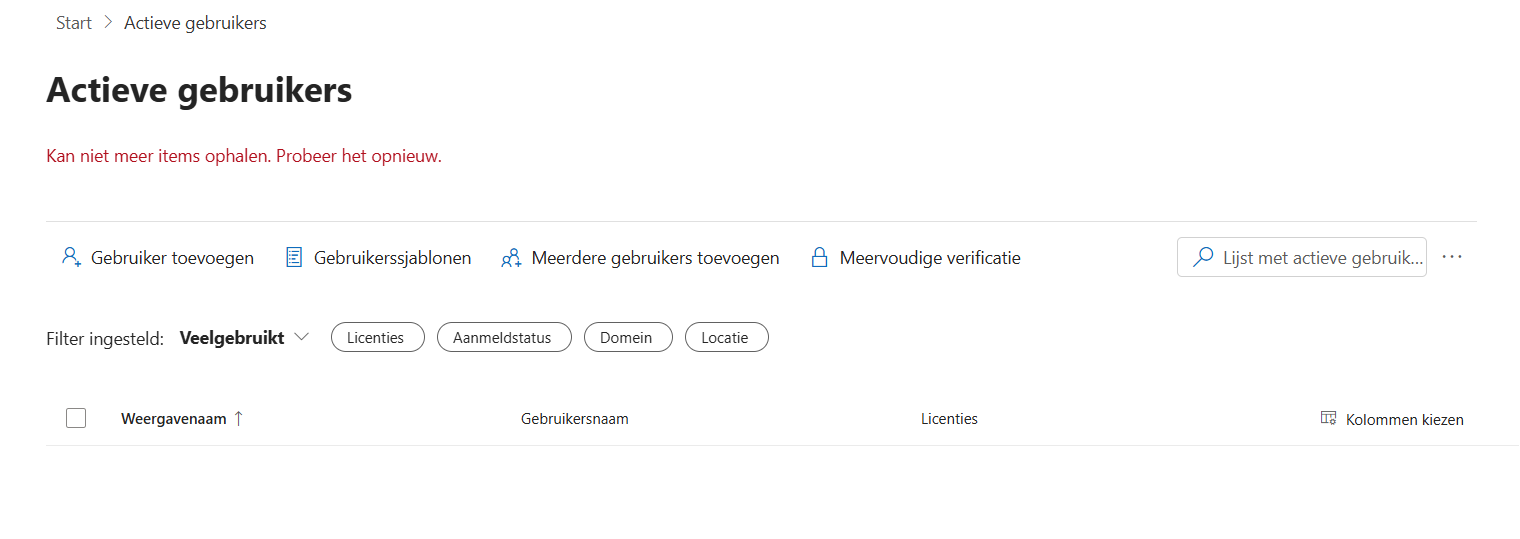This screenshot has width=1520, height=539.
Task: Go to Start in breadcrumb
Action: [74, 22]
